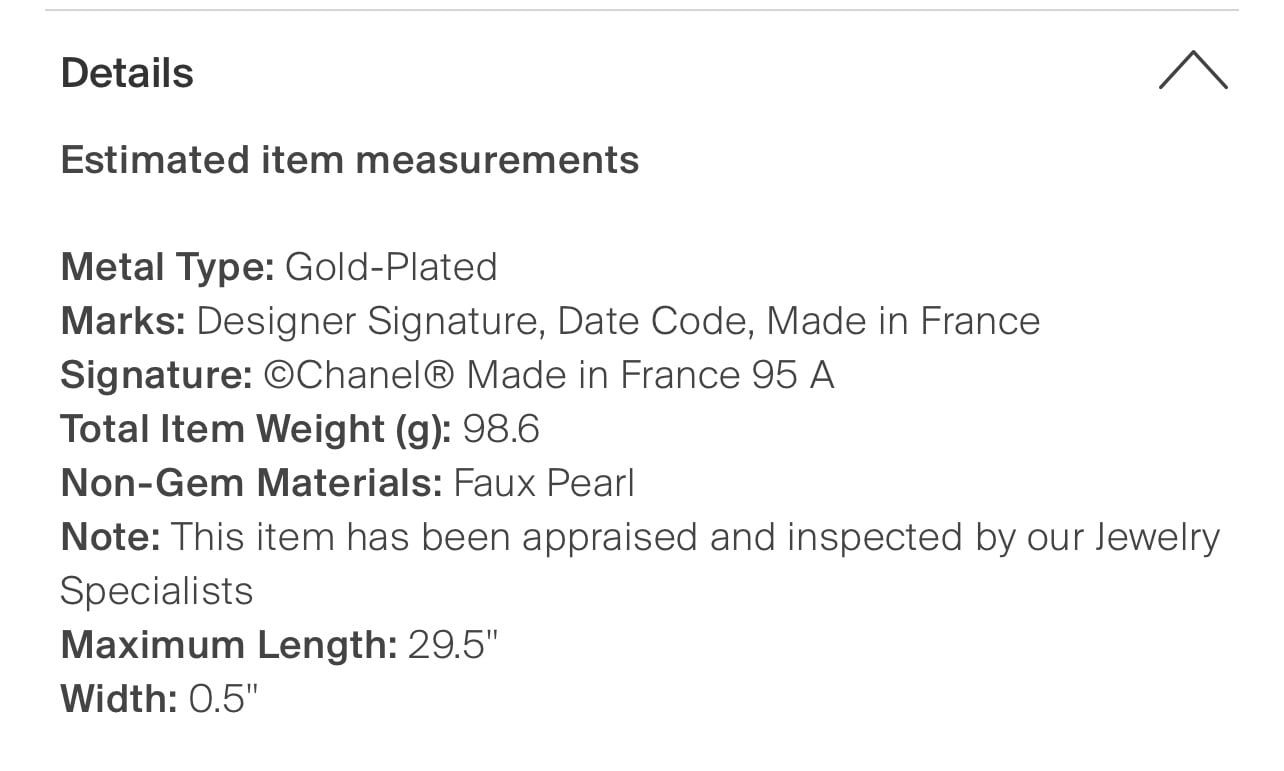Select the 29.5" length value

(x=453, y=645)
